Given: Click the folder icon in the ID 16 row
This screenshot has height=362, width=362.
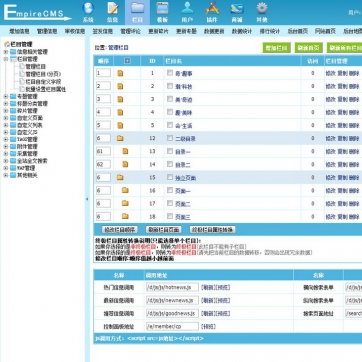Looking at the screenshot, I should tap(125, 190).
